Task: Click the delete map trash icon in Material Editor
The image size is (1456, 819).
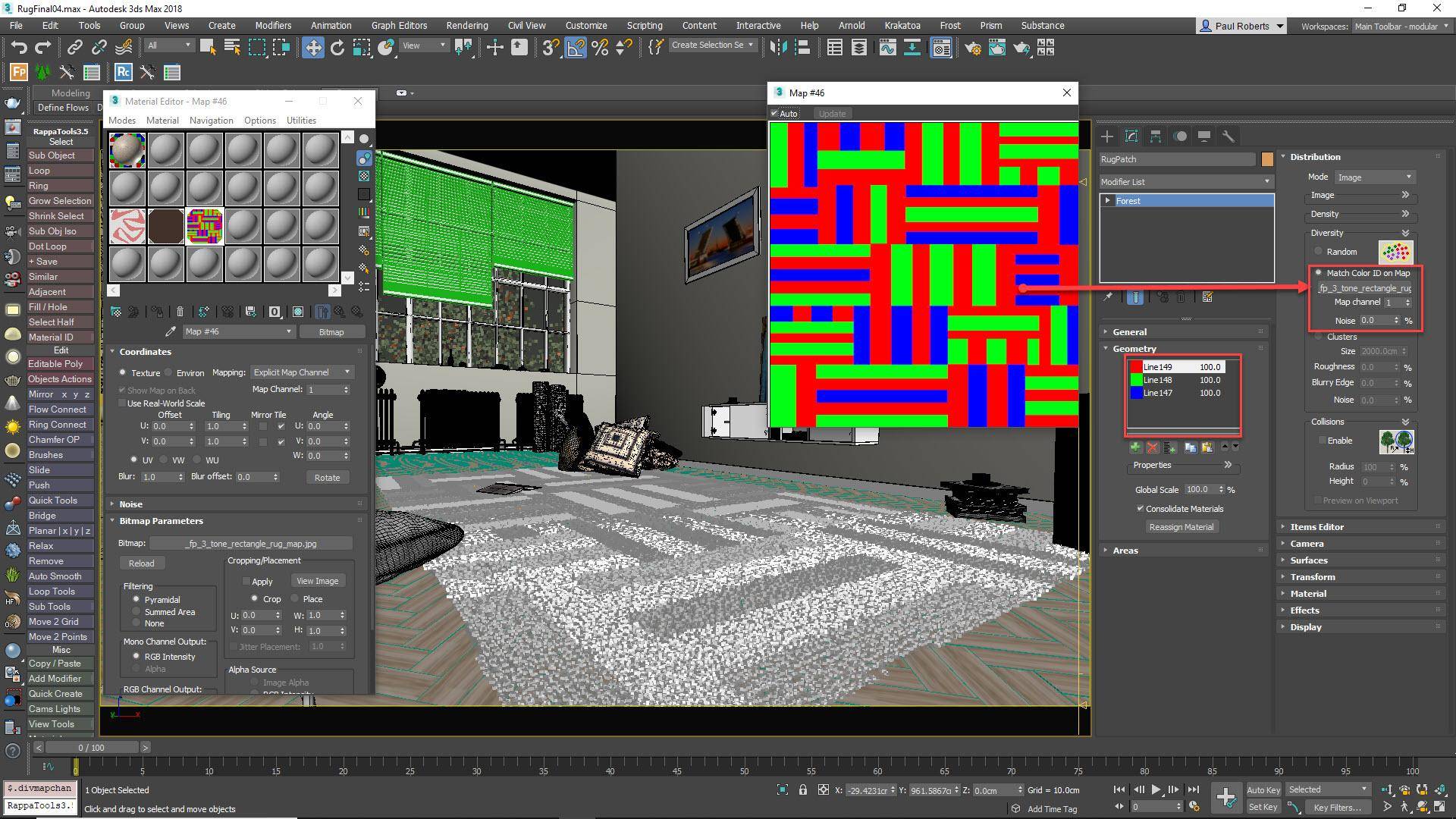Action: (x=180, y=311)
